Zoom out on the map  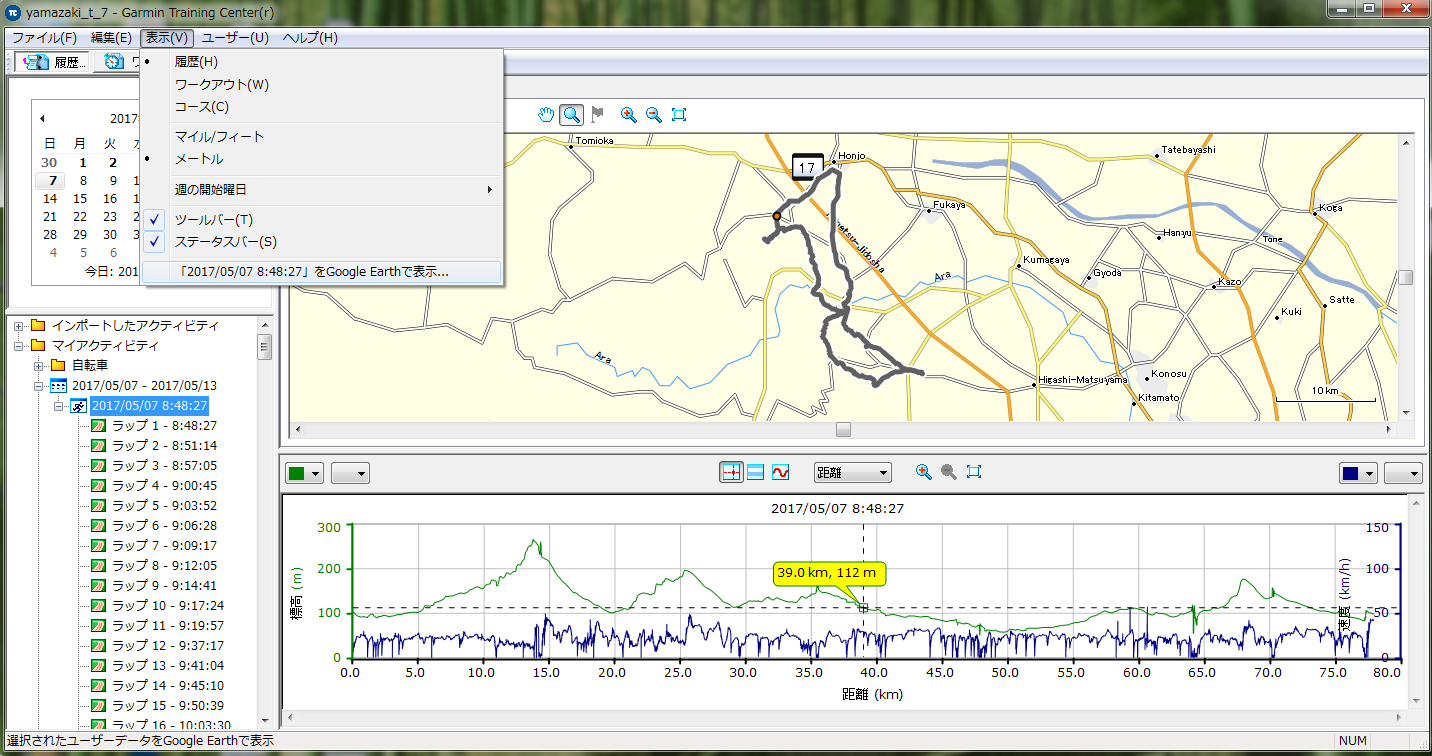tap(654, 115)
